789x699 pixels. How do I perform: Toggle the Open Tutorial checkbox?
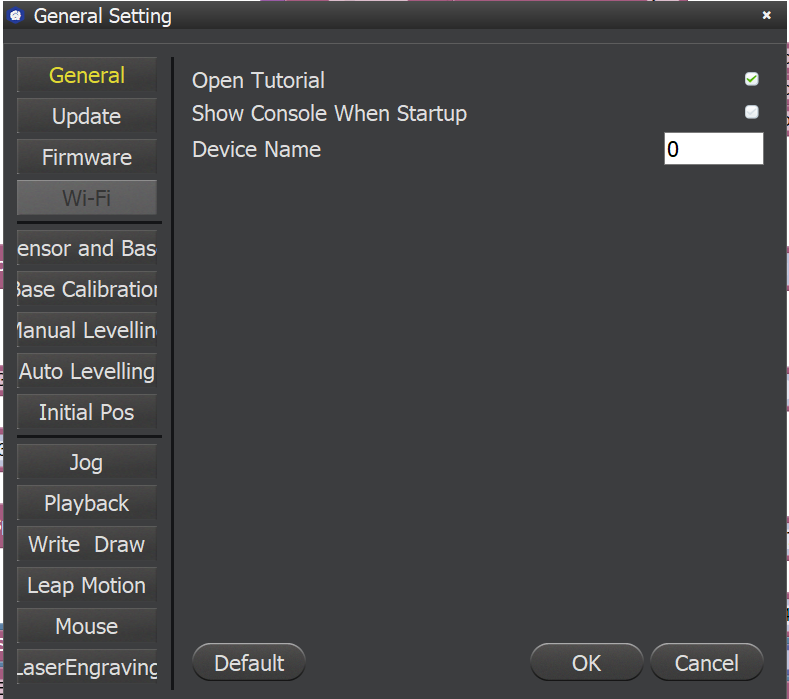(x=751, y=80)
